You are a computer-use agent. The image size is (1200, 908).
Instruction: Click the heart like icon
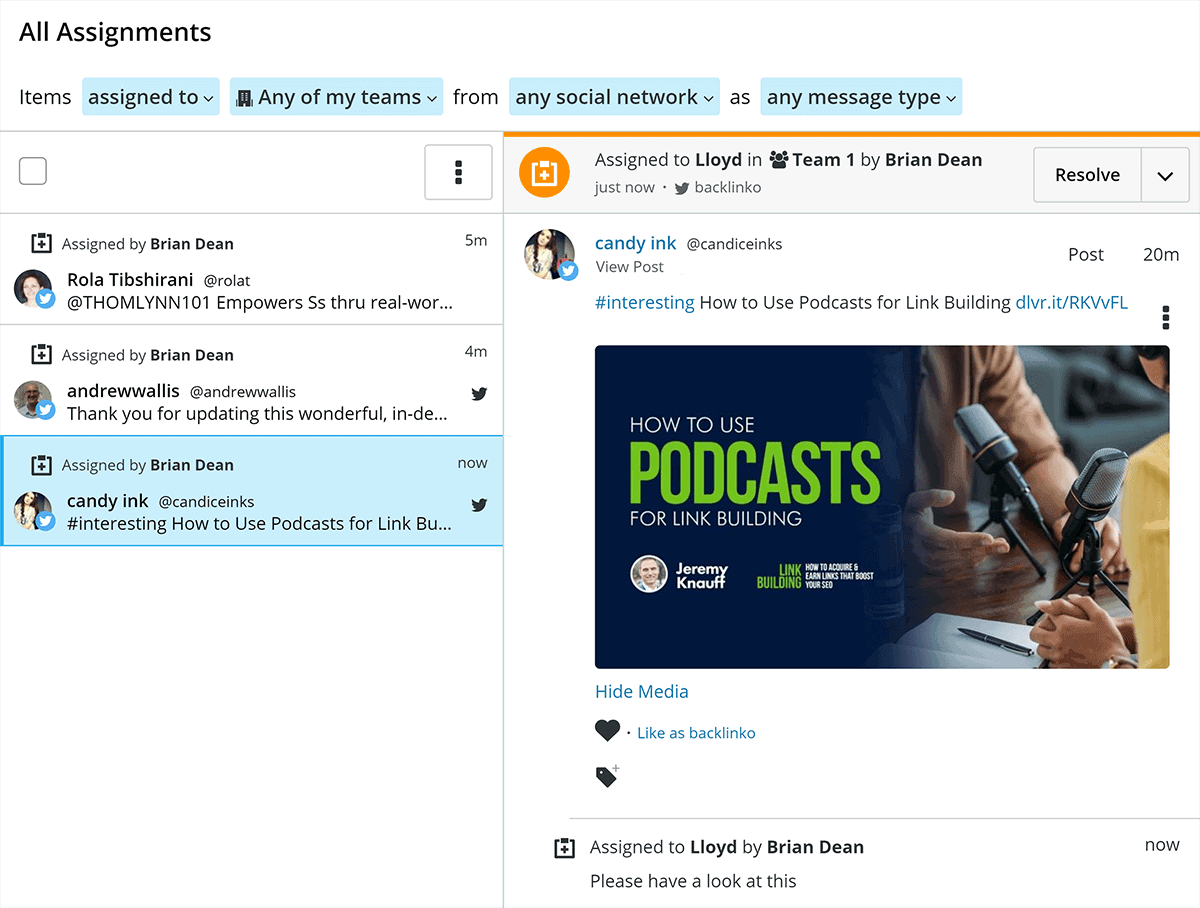pos(607,731)
